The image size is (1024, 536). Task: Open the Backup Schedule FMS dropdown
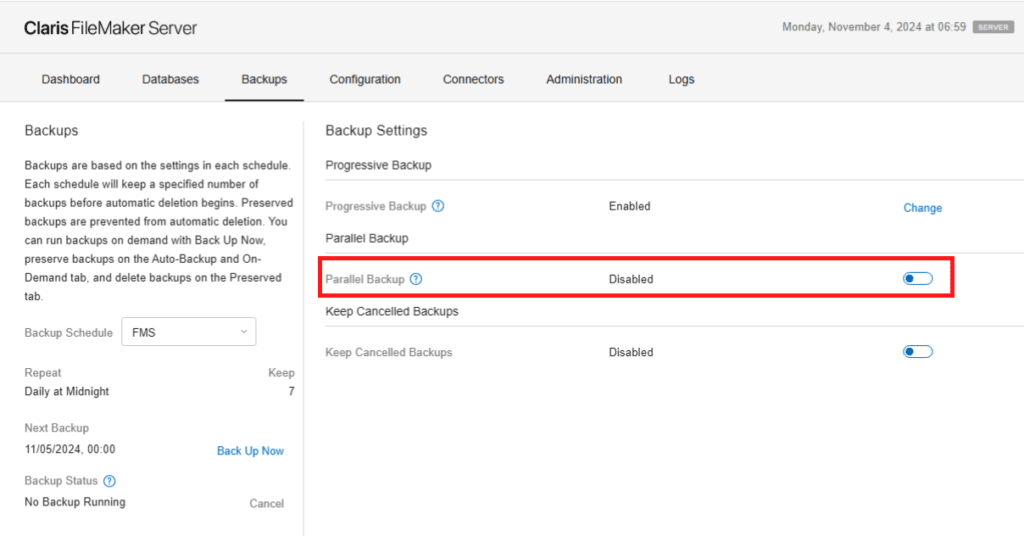point(189,332)
